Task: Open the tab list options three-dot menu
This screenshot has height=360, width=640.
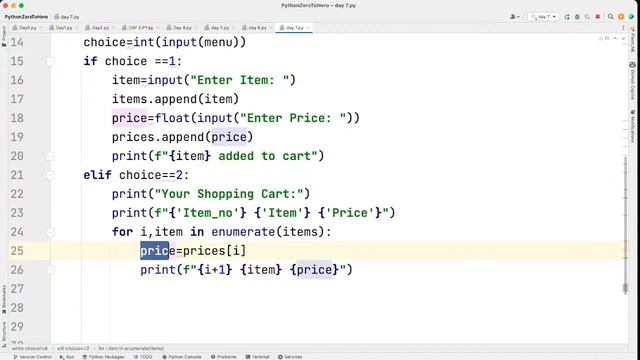Action: pyautogui.click(x=623, y=28)
